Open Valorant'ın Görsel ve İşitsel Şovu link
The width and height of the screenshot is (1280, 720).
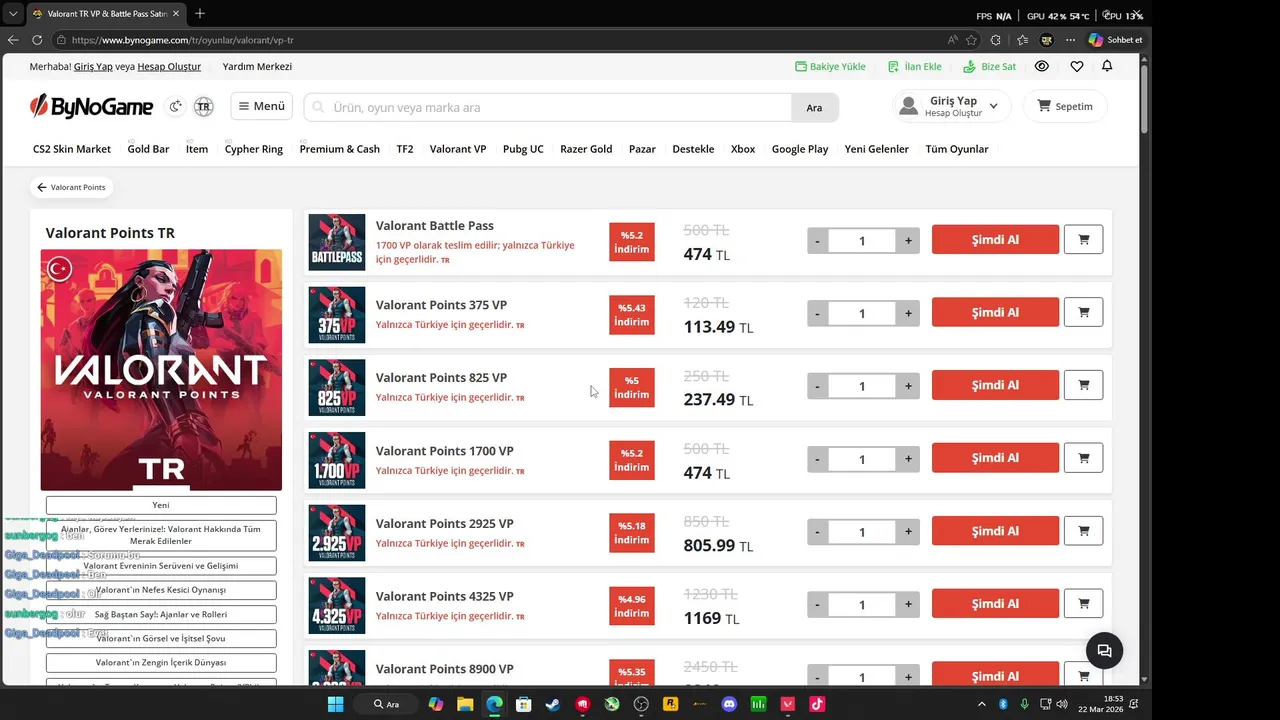point(161,638)
